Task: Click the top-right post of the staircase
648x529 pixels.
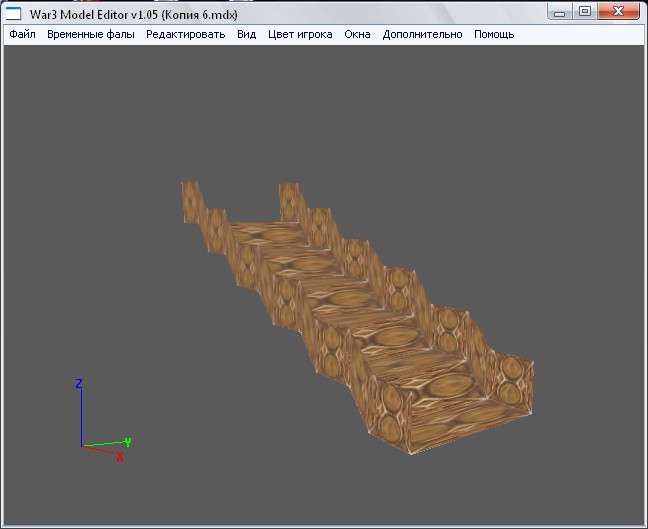Action: 290,202
